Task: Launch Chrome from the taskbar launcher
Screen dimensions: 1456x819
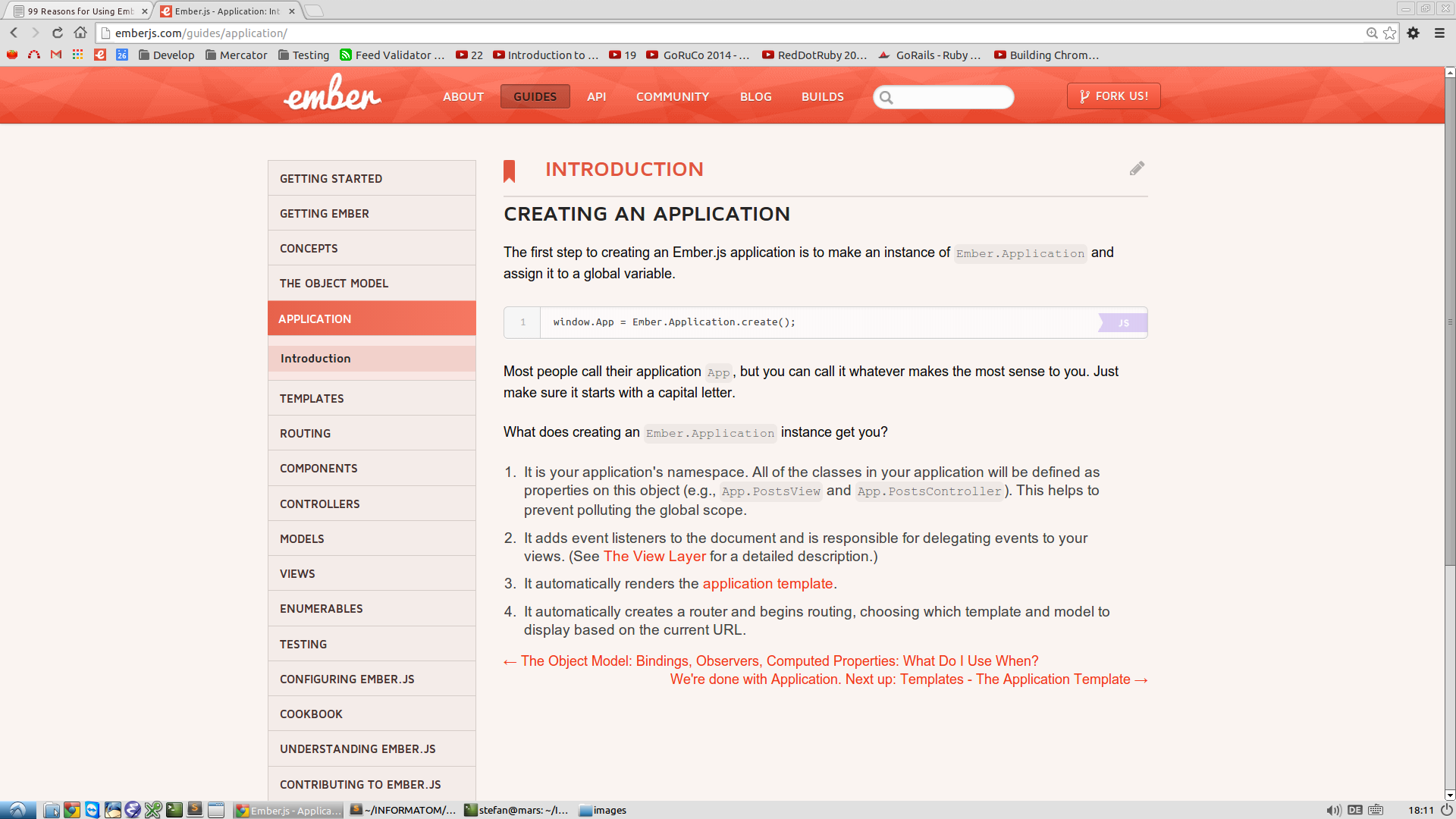Action: click(72, 810)
